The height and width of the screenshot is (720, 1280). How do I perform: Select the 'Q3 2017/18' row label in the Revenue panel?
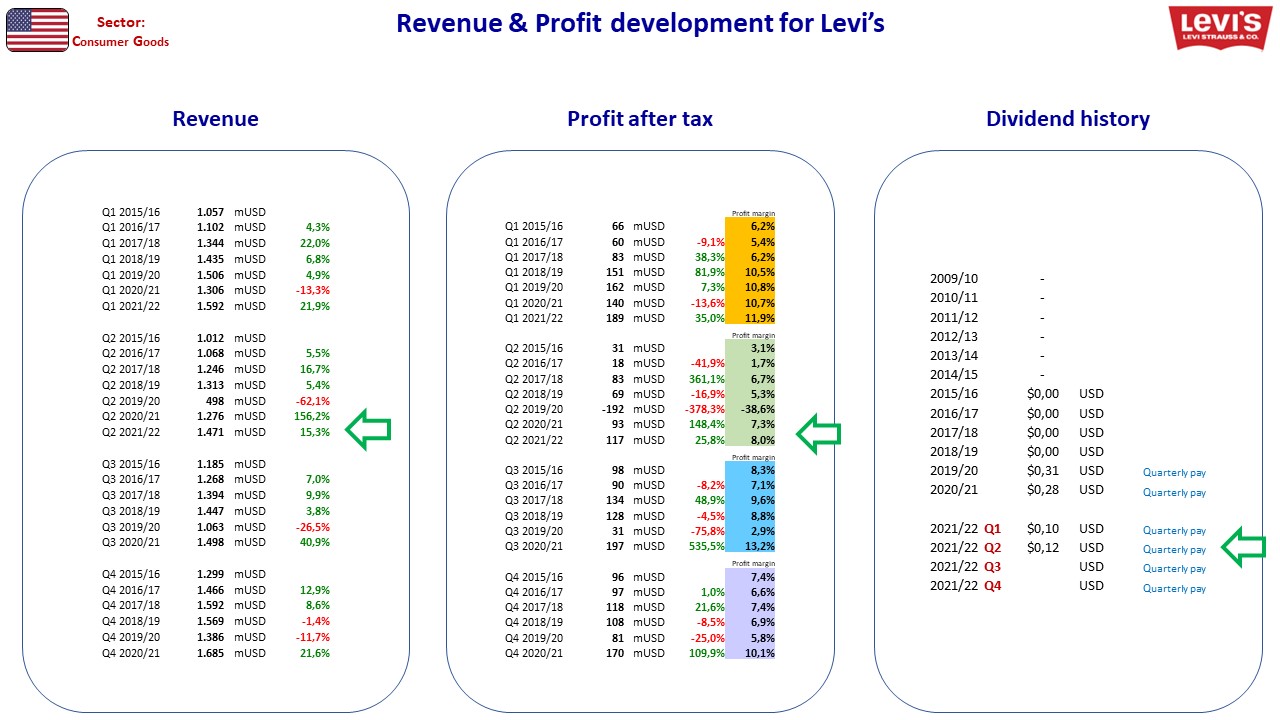[x=131, y=495]
